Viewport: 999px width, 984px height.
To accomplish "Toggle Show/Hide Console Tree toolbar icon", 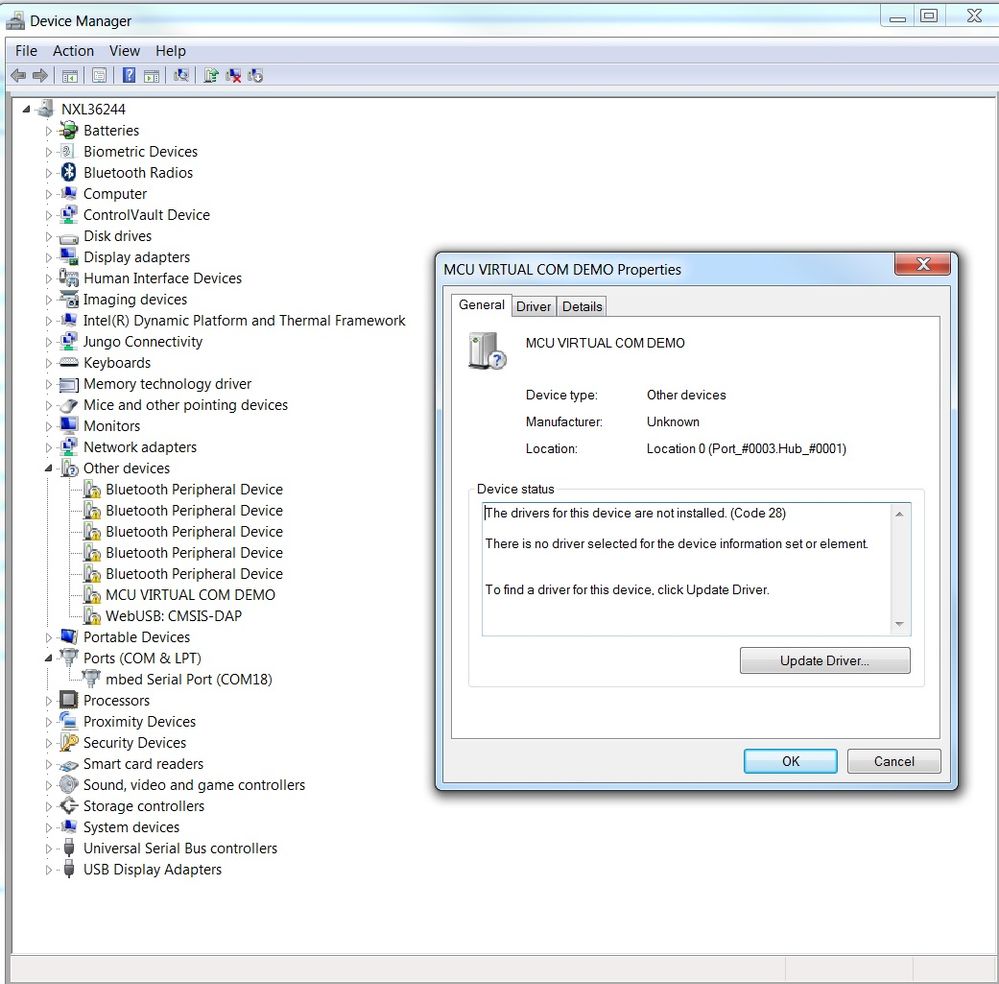I will pos(69,76).
